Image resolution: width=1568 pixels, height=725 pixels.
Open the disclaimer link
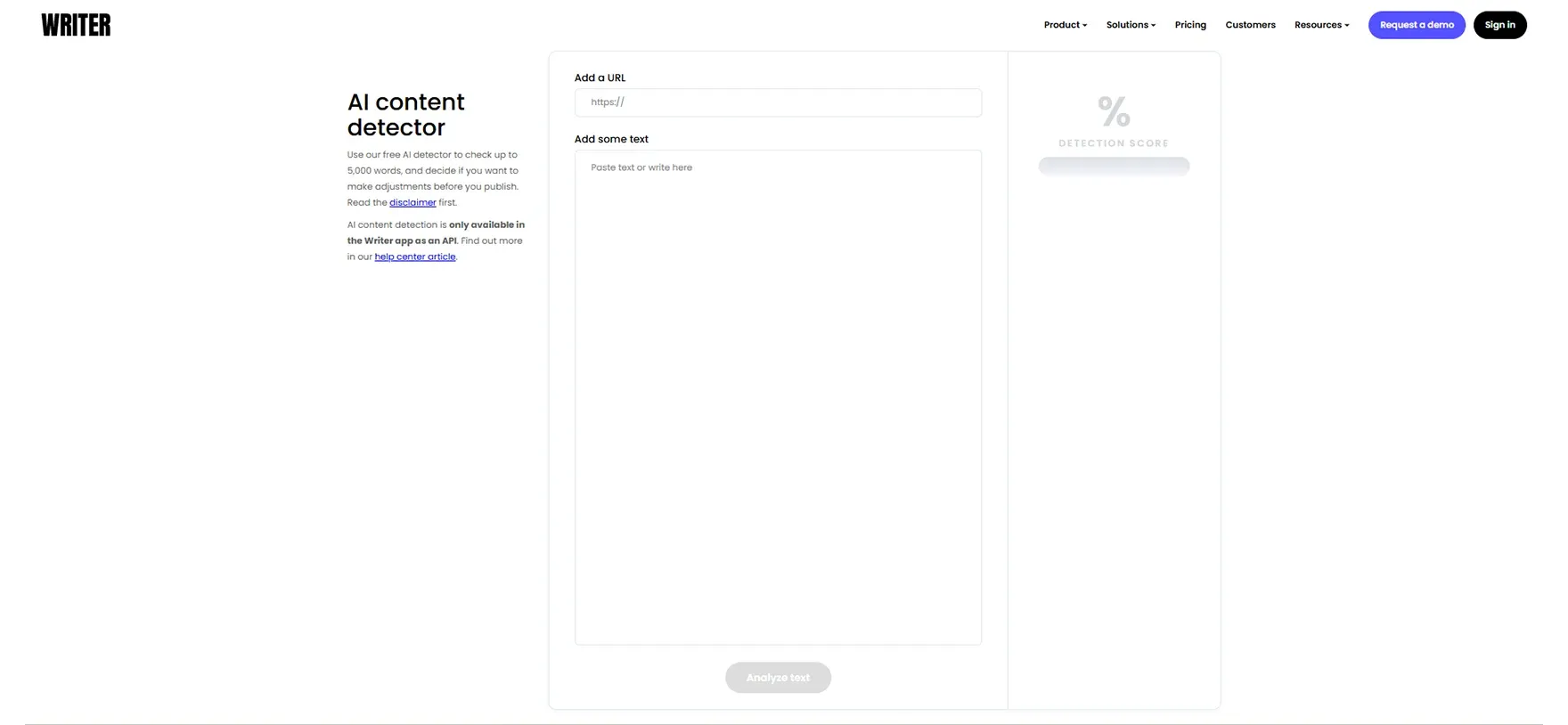tap(412, 202)
